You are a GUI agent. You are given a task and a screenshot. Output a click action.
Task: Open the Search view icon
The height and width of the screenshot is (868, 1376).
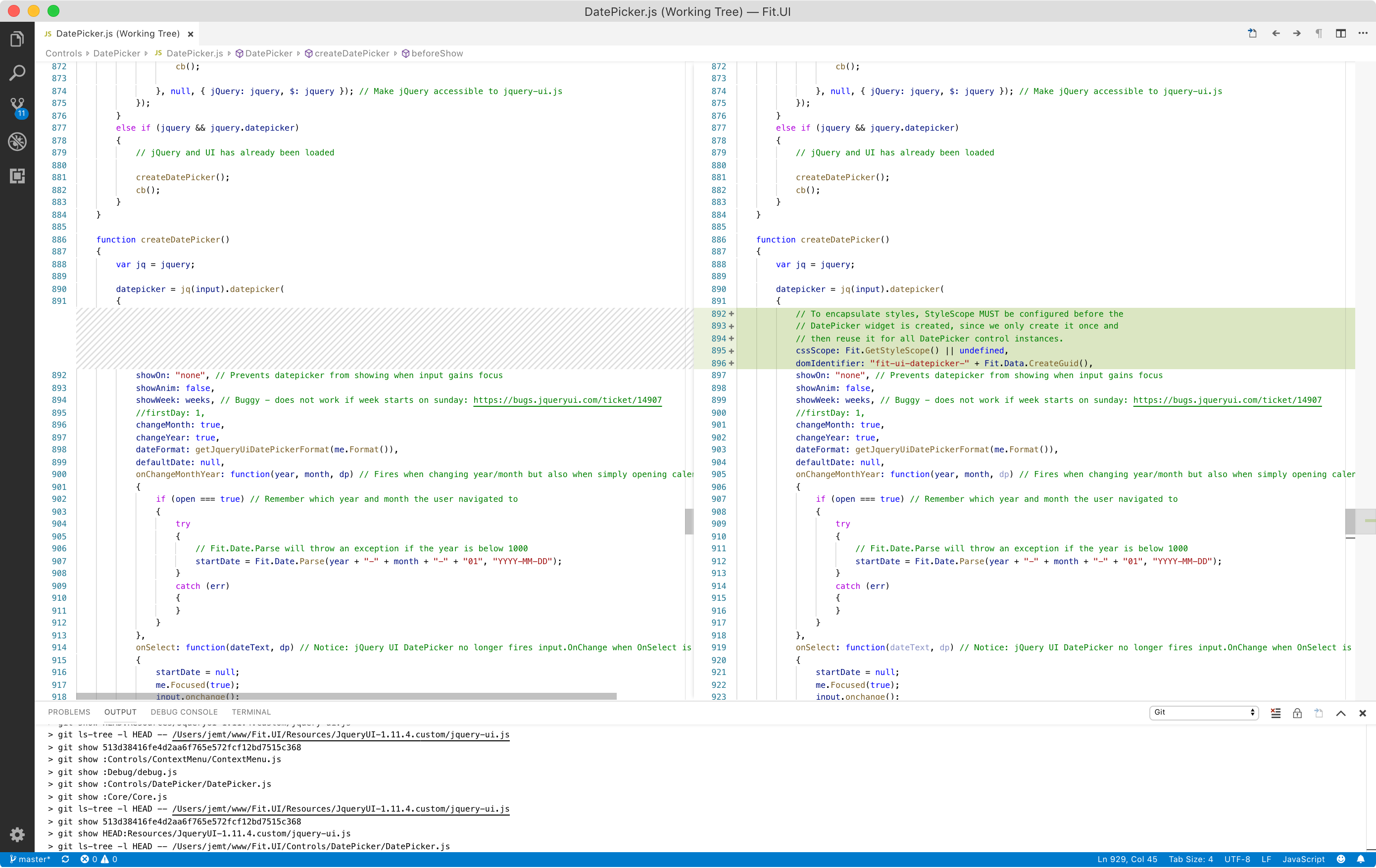(17, 73)
